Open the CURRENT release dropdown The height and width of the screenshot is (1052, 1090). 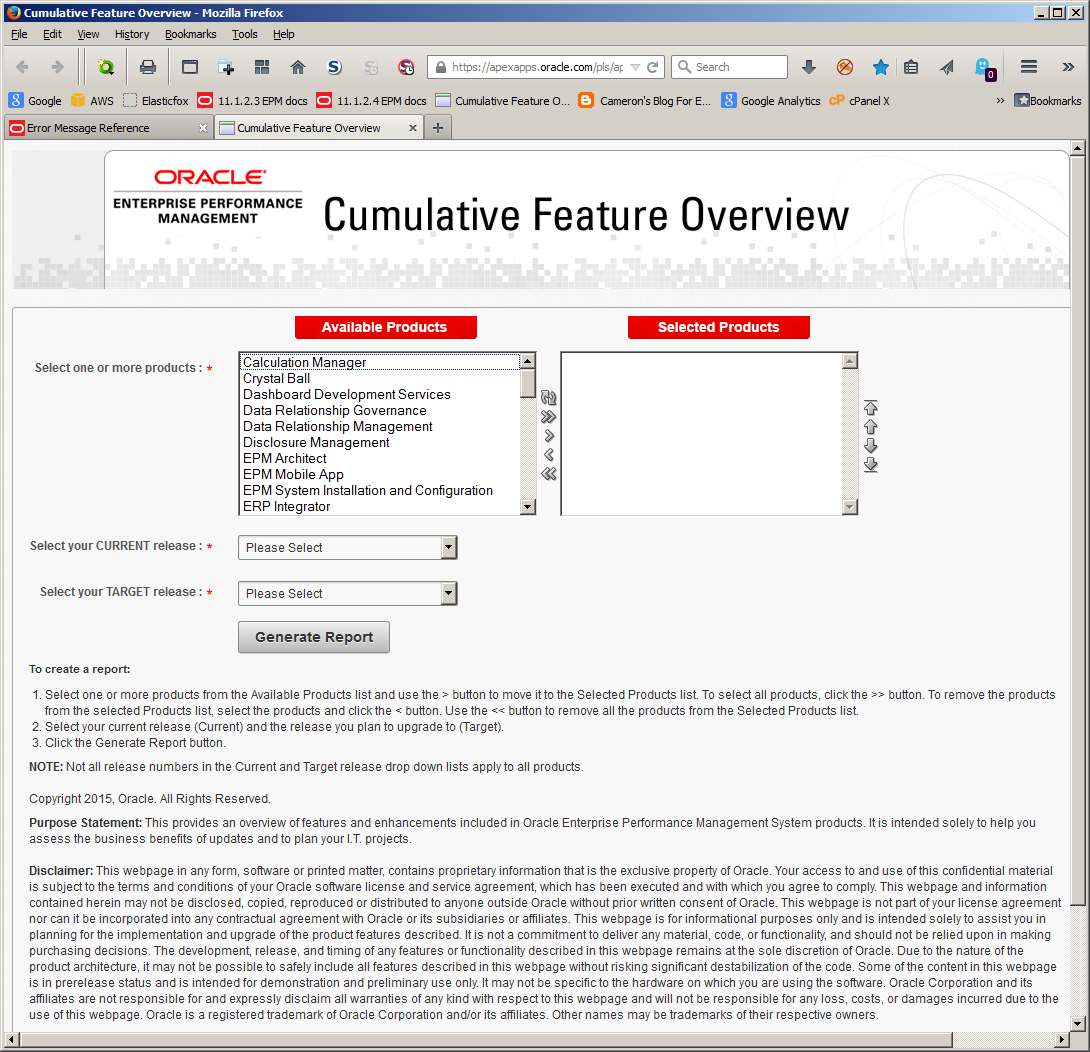[348, 548]
